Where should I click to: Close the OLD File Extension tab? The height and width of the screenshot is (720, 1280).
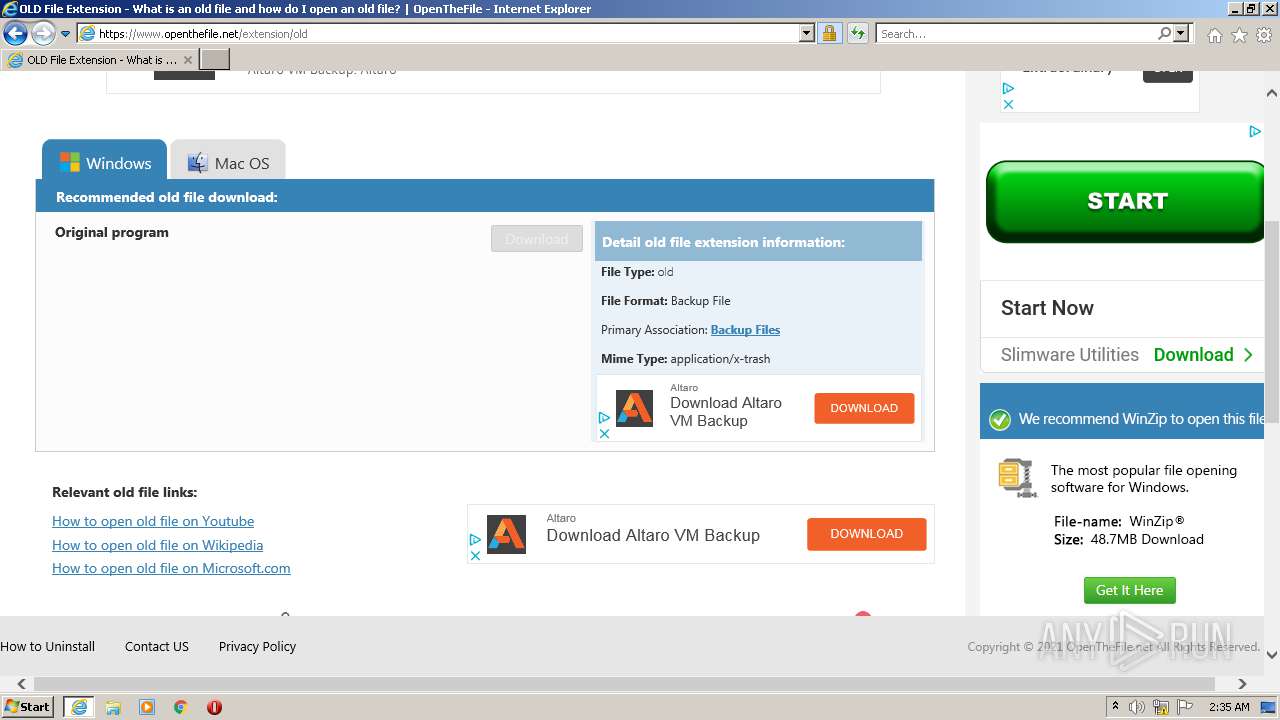(x=187, y=60)
